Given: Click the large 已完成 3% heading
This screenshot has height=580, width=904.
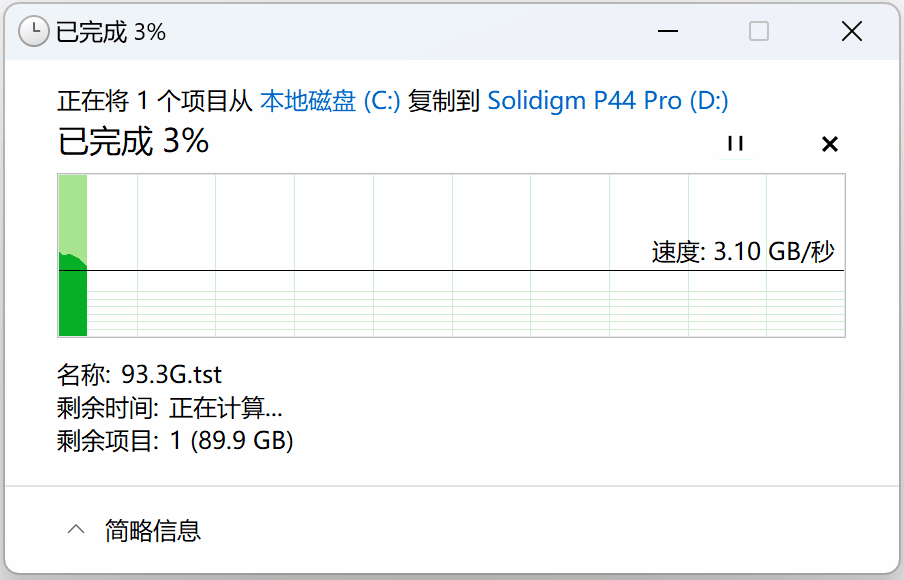Looking at the screenshot, I should pos(133,142).
